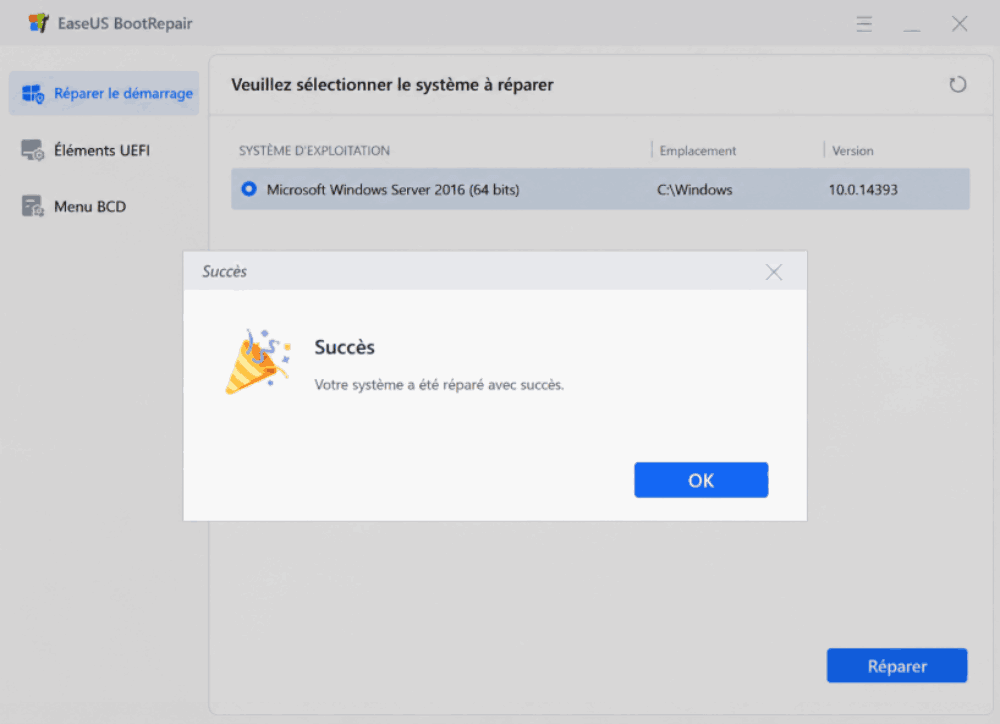Close the Succès dialog with X
This screenshot has height=724, width=1000.
click(774, 272)
